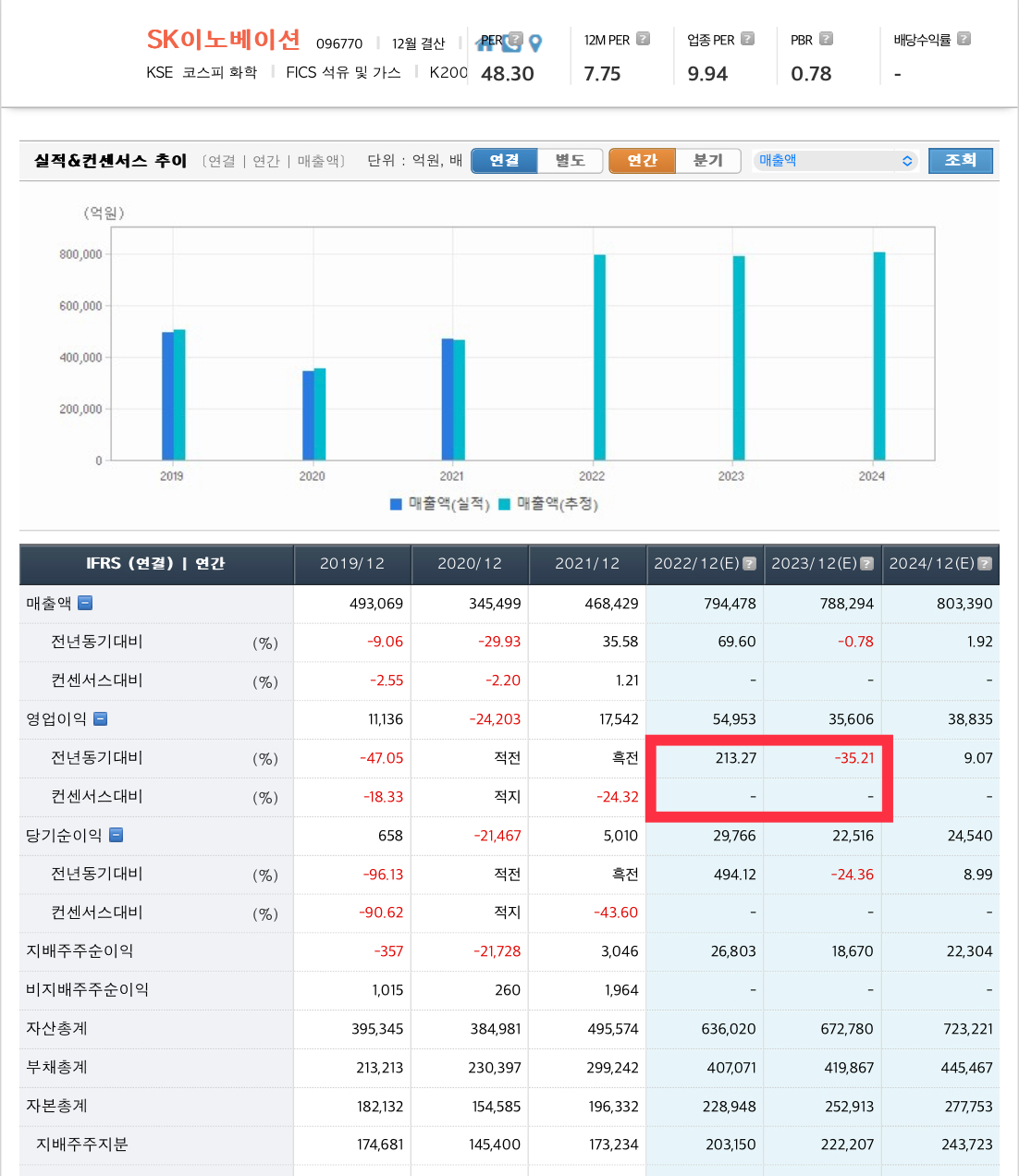
Task: Collapse the 당기순이익 row group
Action: [x=117, y=835]
